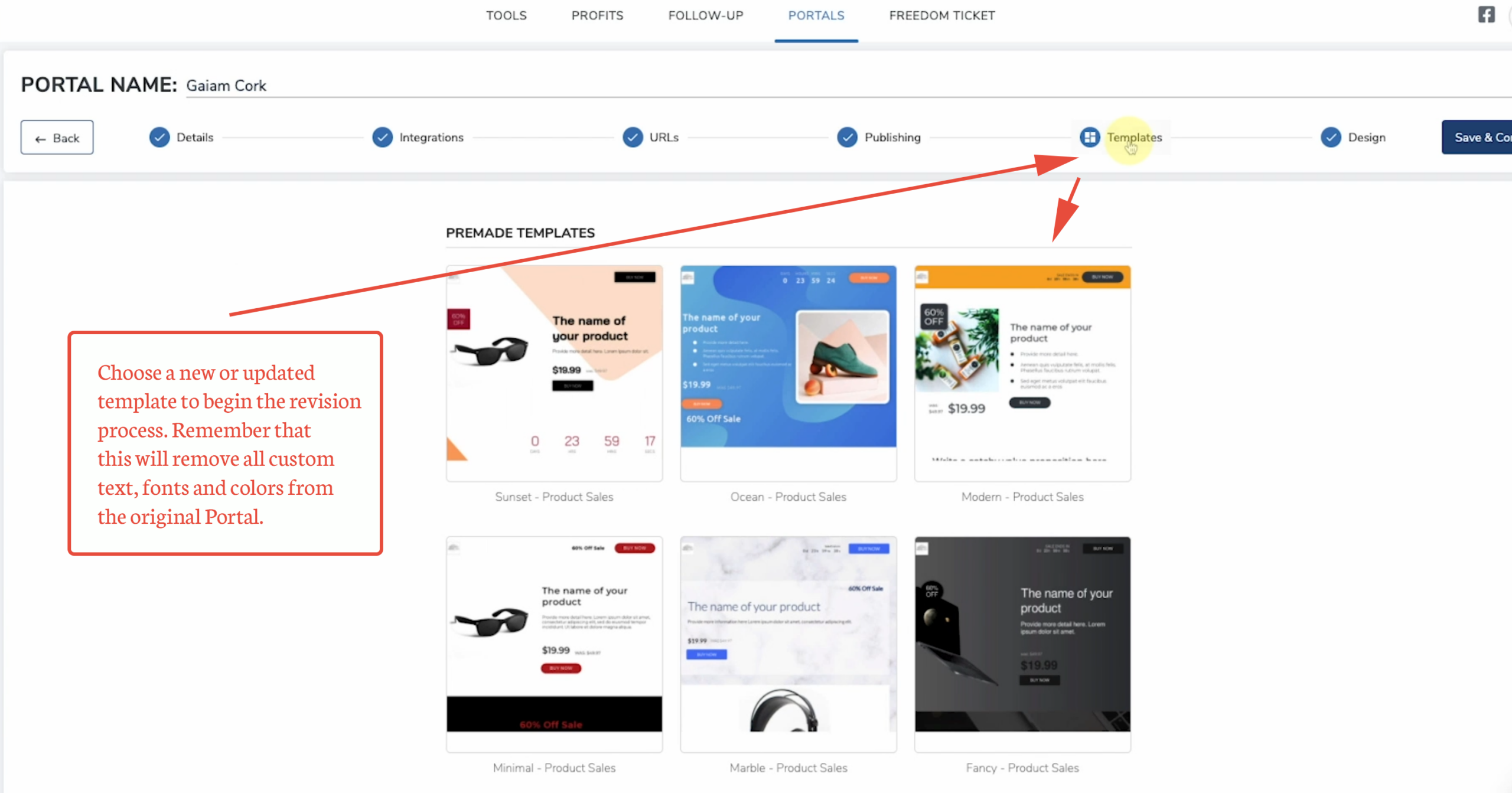Image resolution: width=1512 pixels, height=793 pixels.
Task: Click the Facebook icon in header
Action: 1486,15
